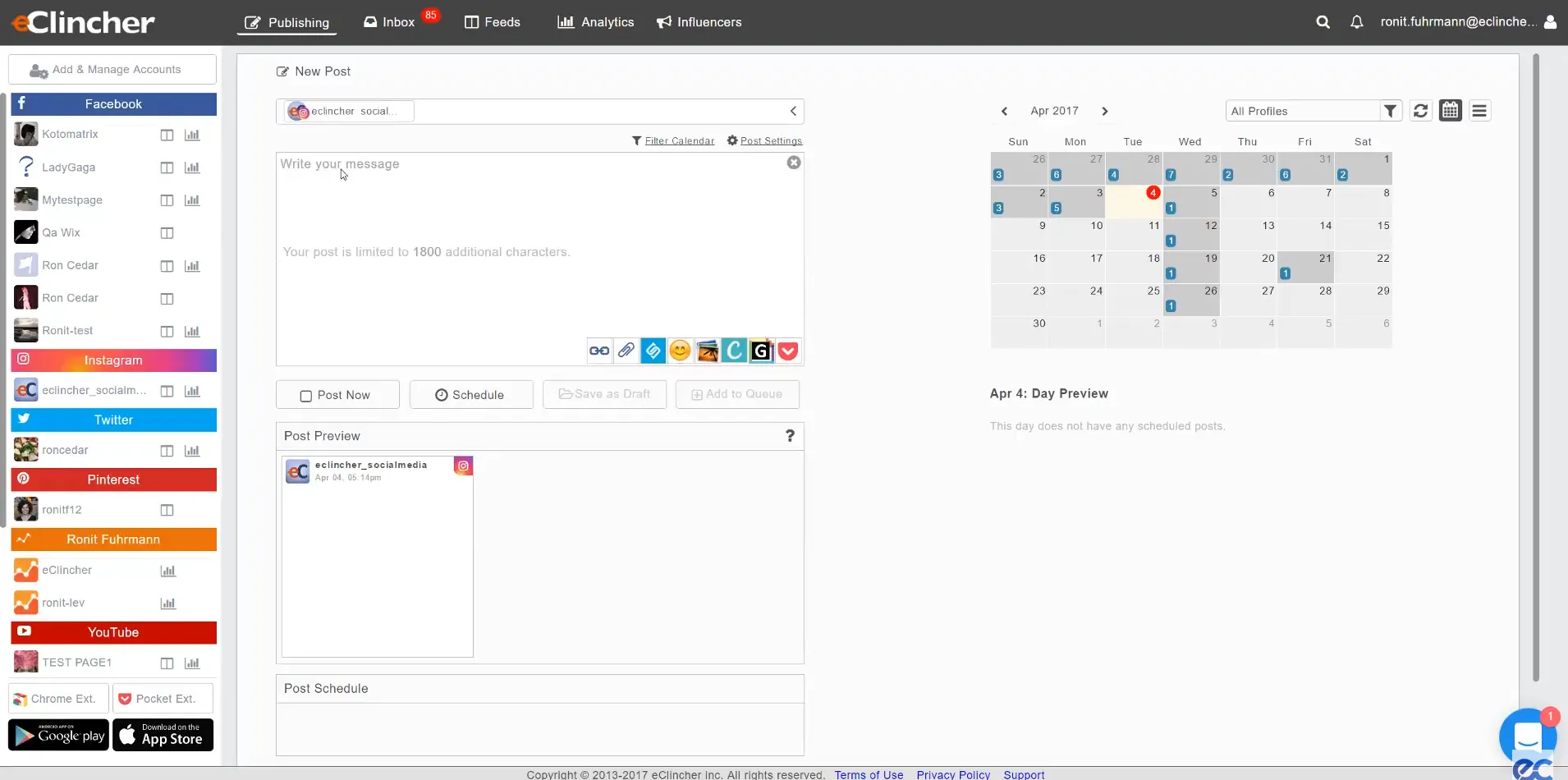The image size is (1568, 780).
Task: Open analytics for the Kotomatrix account
Action: point(192,135)
